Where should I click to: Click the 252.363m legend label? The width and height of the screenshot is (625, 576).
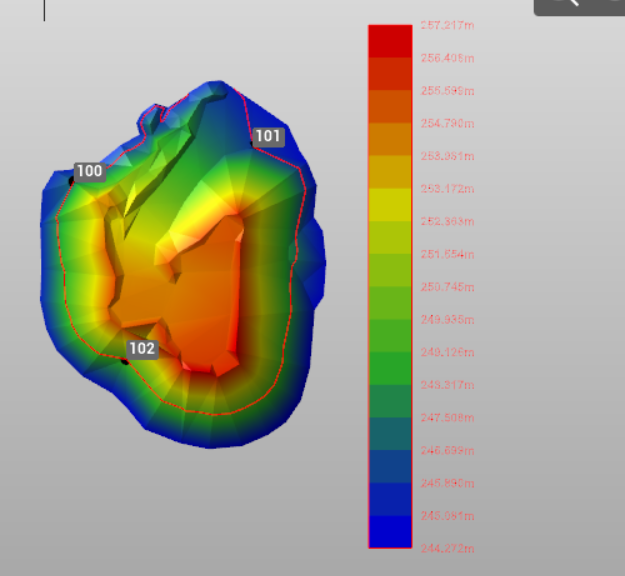click(447, 221)
